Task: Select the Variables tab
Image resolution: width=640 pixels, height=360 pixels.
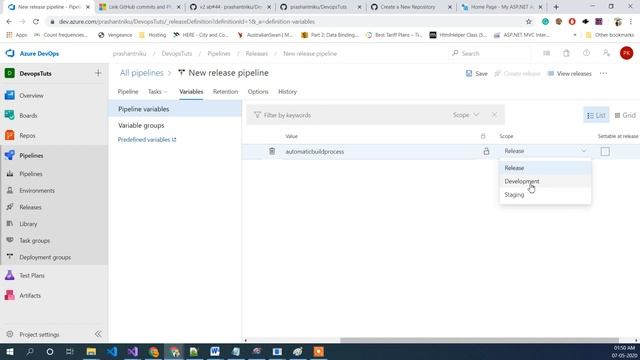Action: point(191,92)
